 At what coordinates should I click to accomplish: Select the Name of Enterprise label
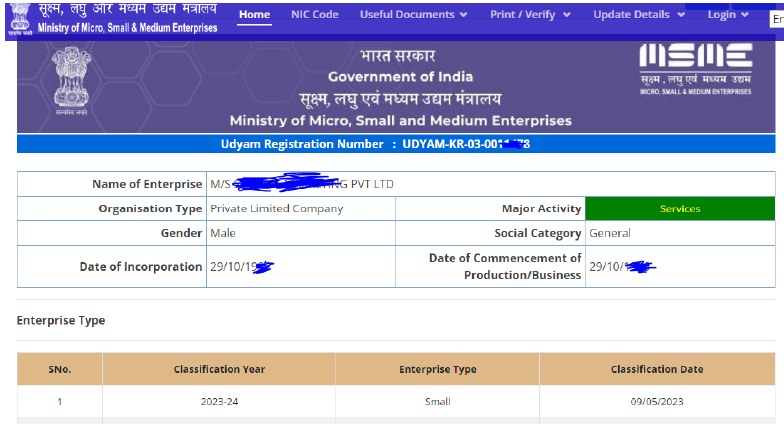coord(147,184)
